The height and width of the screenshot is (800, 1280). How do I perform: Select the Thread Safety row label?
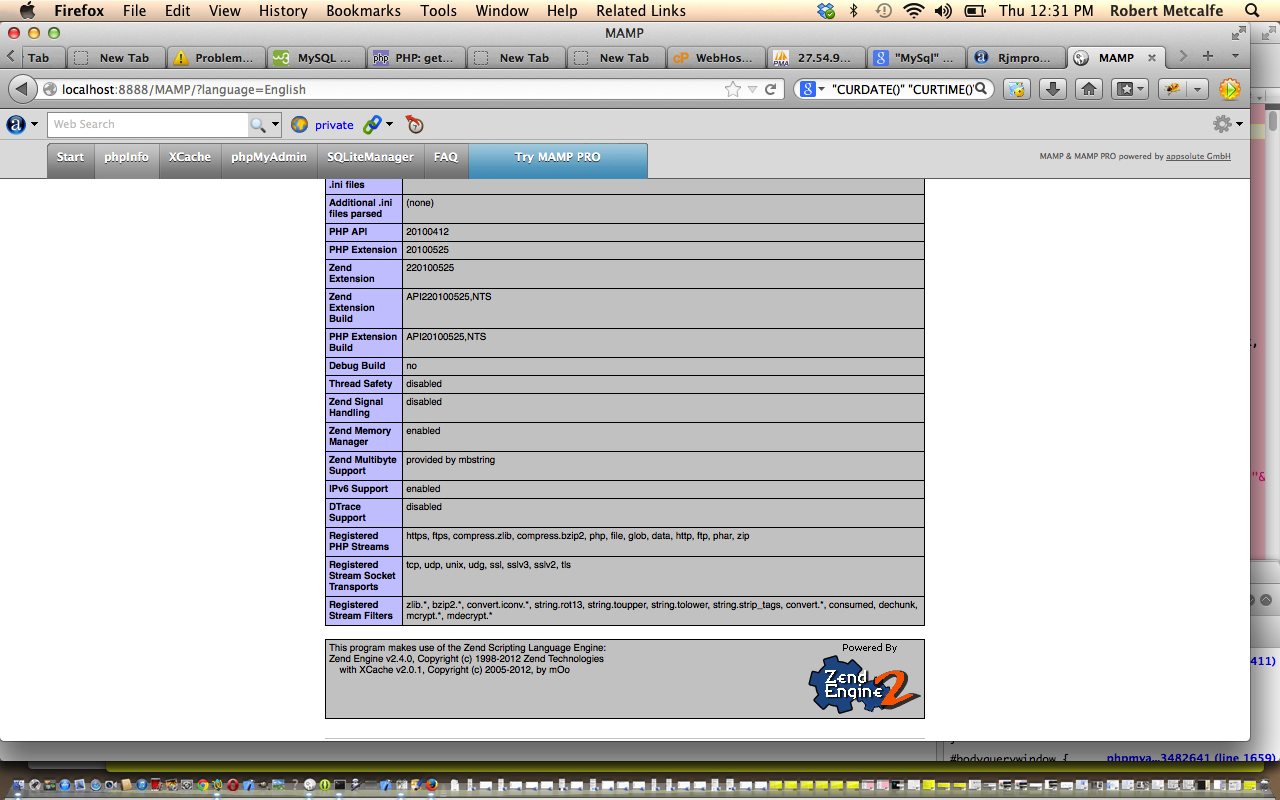coord(361,384)
